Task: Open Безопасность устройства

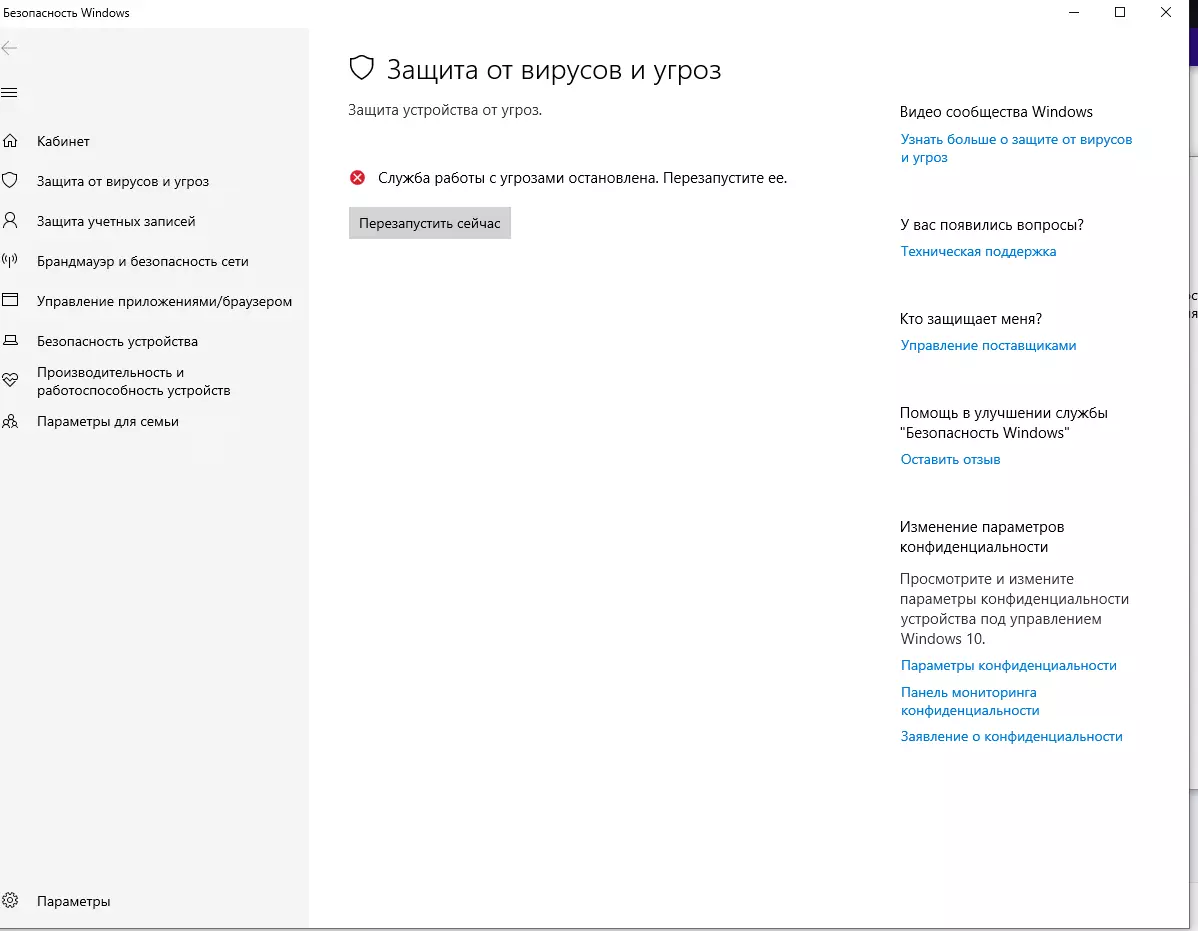Action: pyautogui.click(x=118, y=341)
